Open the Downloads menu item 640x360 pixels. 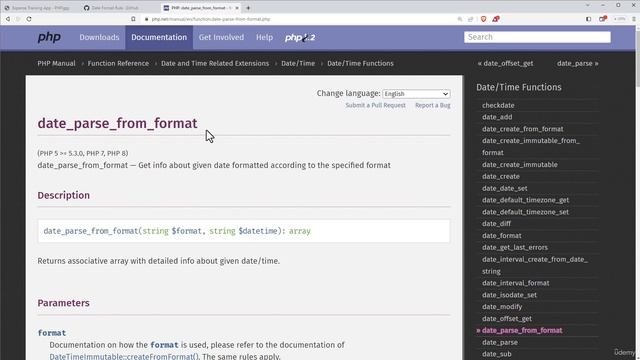point(99,37)
